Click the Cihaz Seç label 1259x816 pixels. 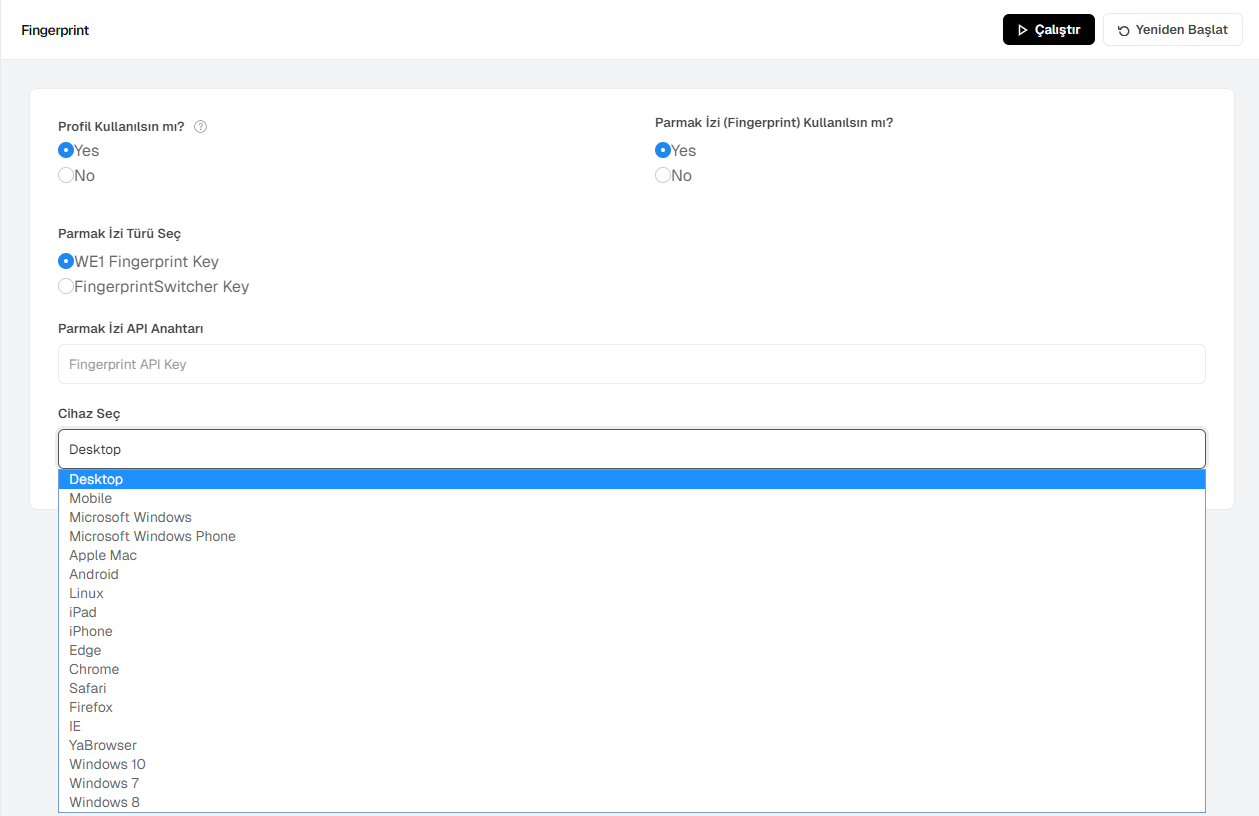point(89,413)
